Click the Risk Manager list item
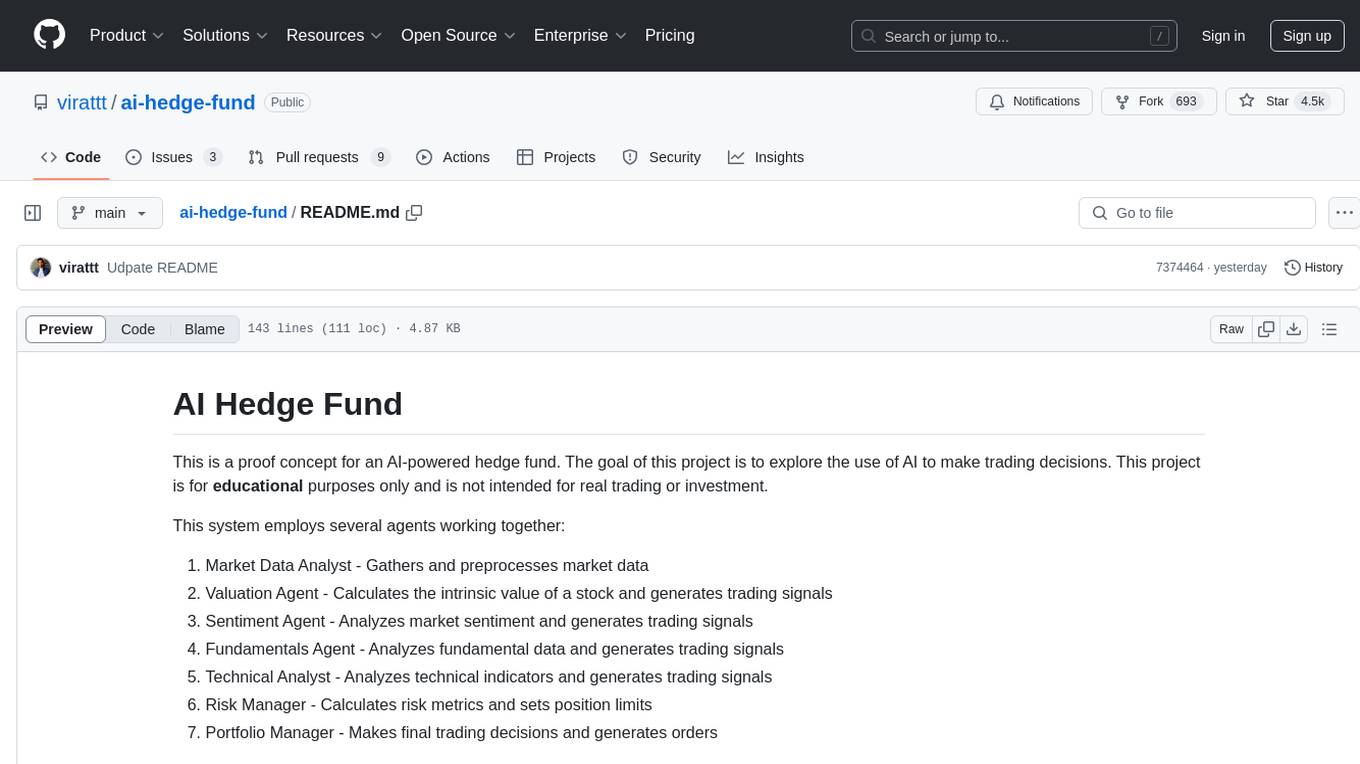 (428, 705)
